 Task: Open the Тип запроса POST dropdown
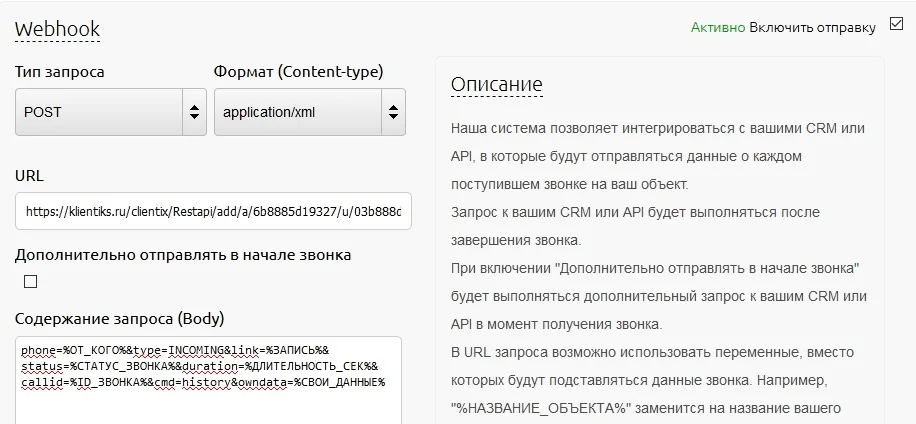point(111,112)
